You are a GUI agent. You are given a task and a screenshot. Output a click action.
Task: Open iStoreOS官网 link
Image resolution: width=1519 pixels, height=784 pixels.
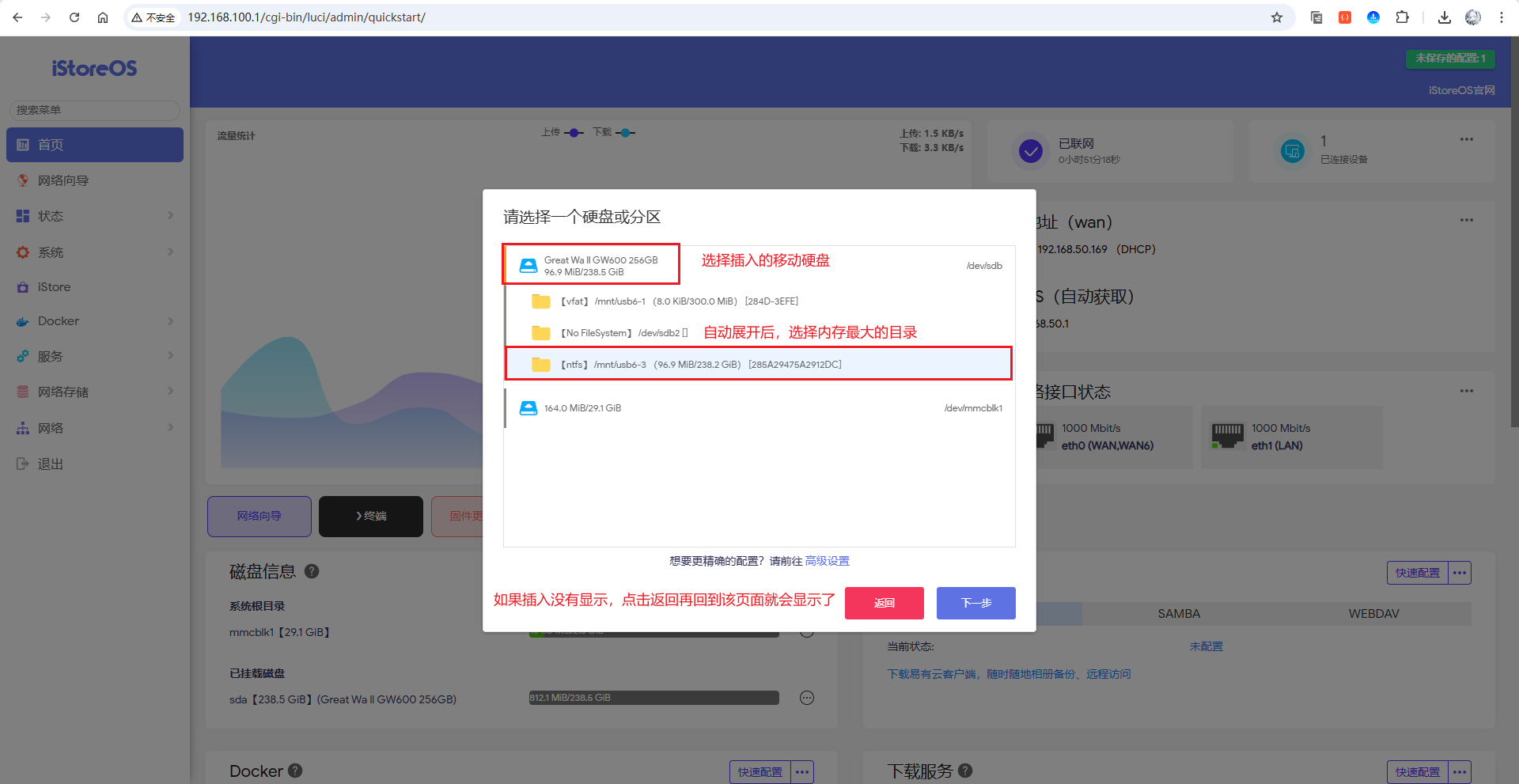(x=1461, y=90)
